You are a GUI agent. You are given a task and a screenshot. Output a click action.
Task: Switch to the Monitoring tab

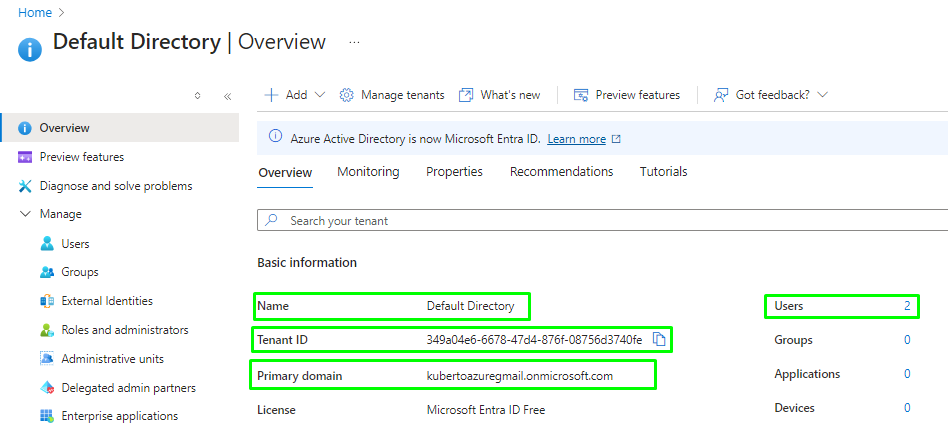(x=368, y=172)
